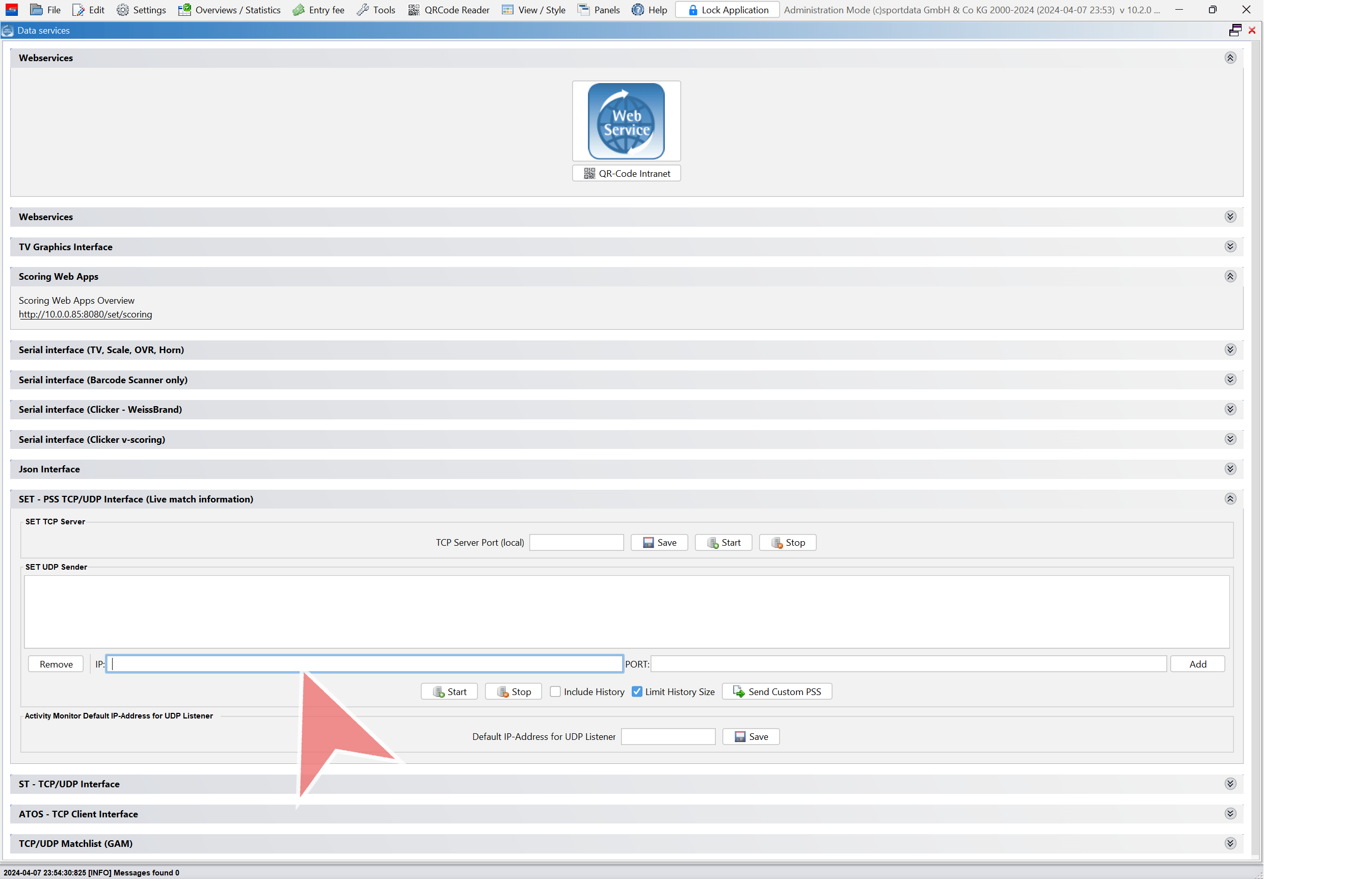Click the Add button next to PORT

(1197, 664)
